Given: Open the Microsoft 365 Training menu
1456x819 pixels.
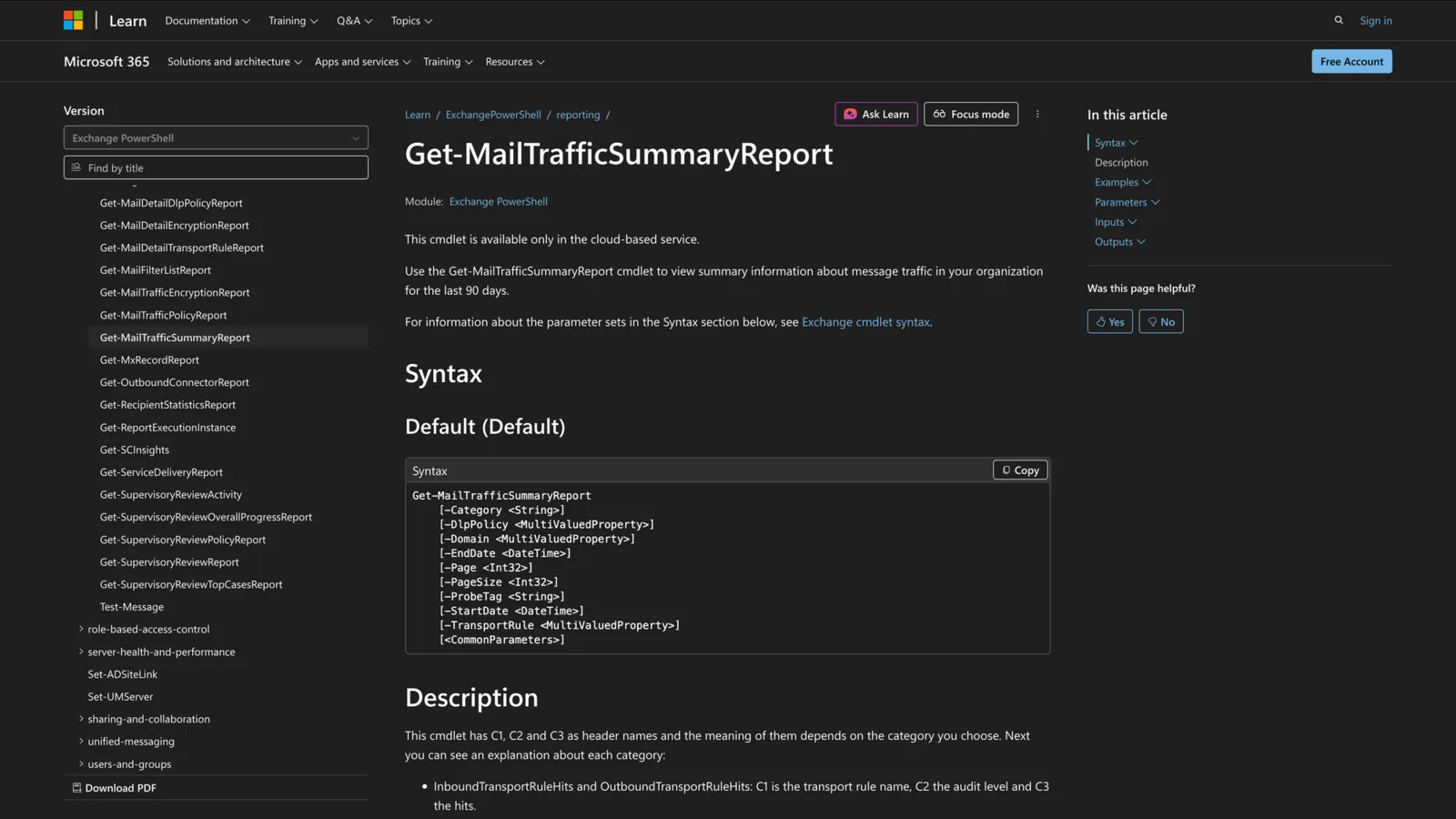Looking at the screenshot, I should [x=448, y=62].
